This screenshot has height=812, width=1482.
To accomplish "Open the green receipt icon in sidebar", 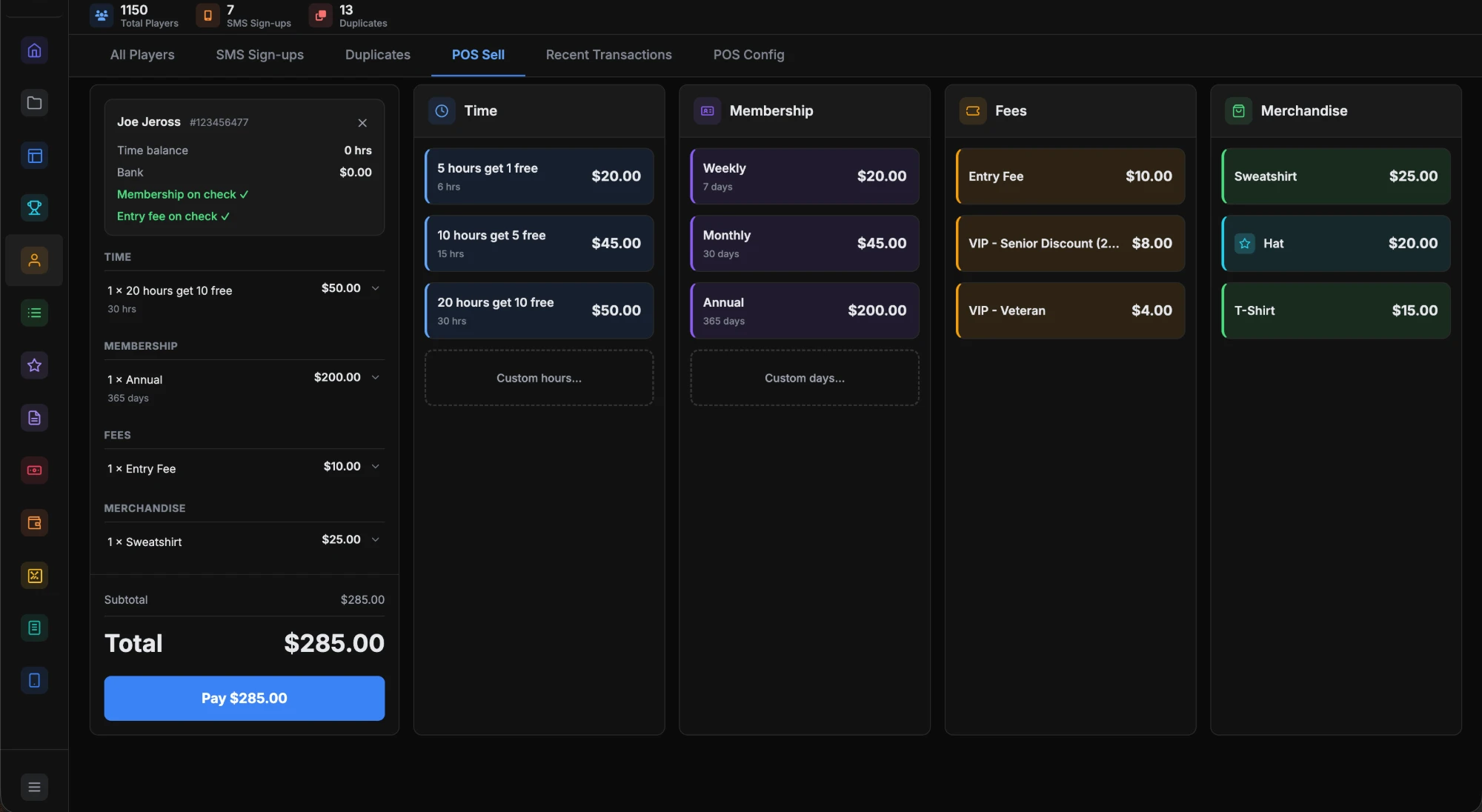I will coord(34,628).
